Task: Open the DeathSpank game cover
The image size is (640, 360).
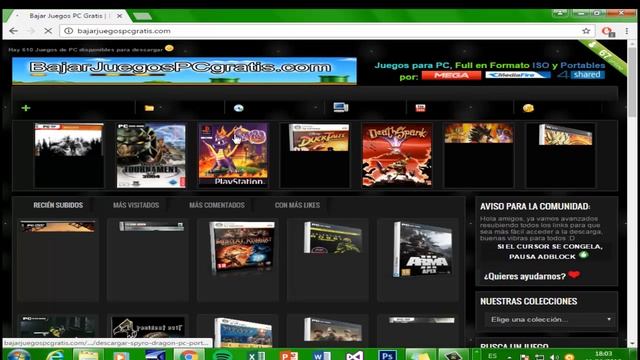Action: (x=397, y=155)
